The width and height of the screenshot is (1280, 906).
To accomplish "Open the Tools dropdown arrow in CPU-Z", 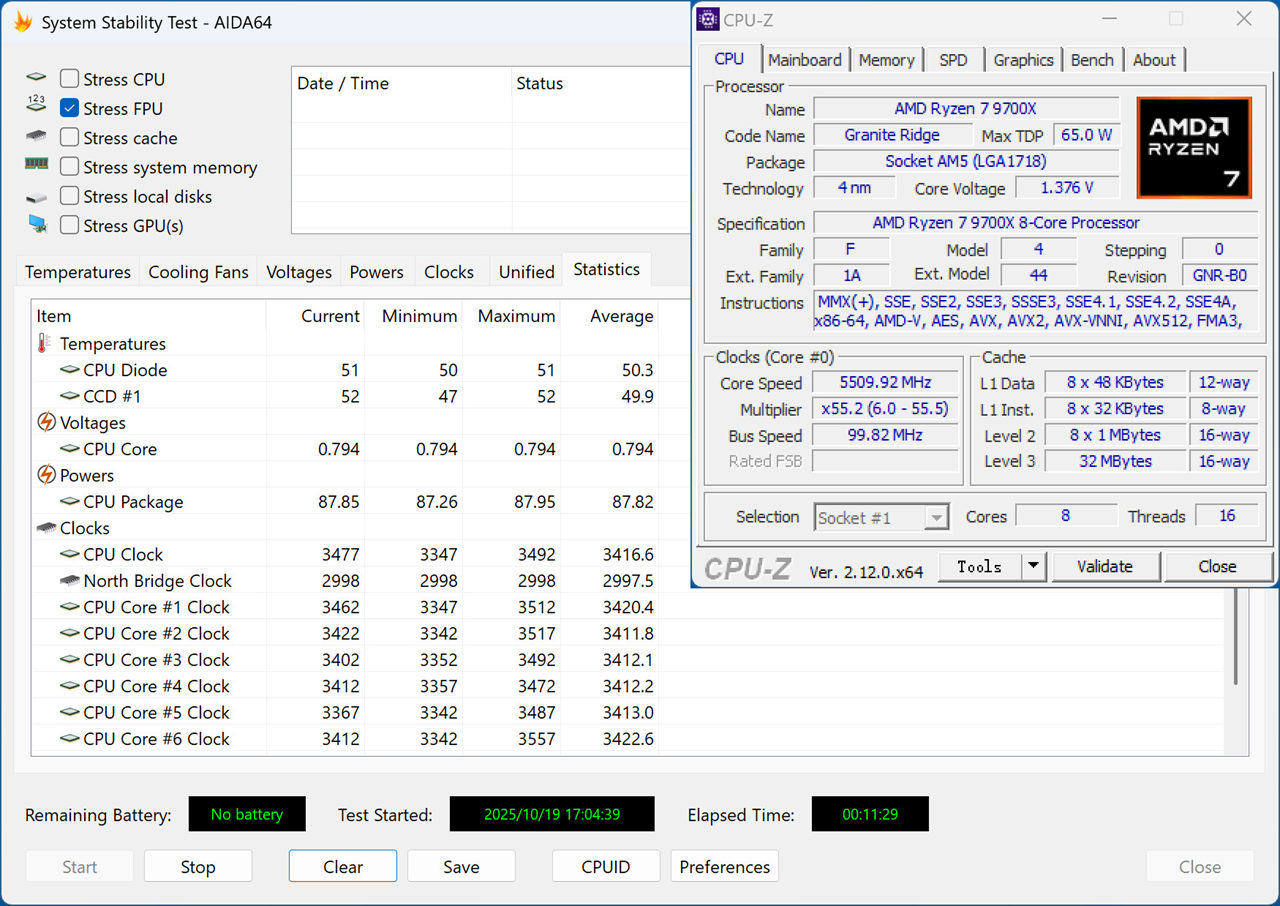I will 1034,567.
